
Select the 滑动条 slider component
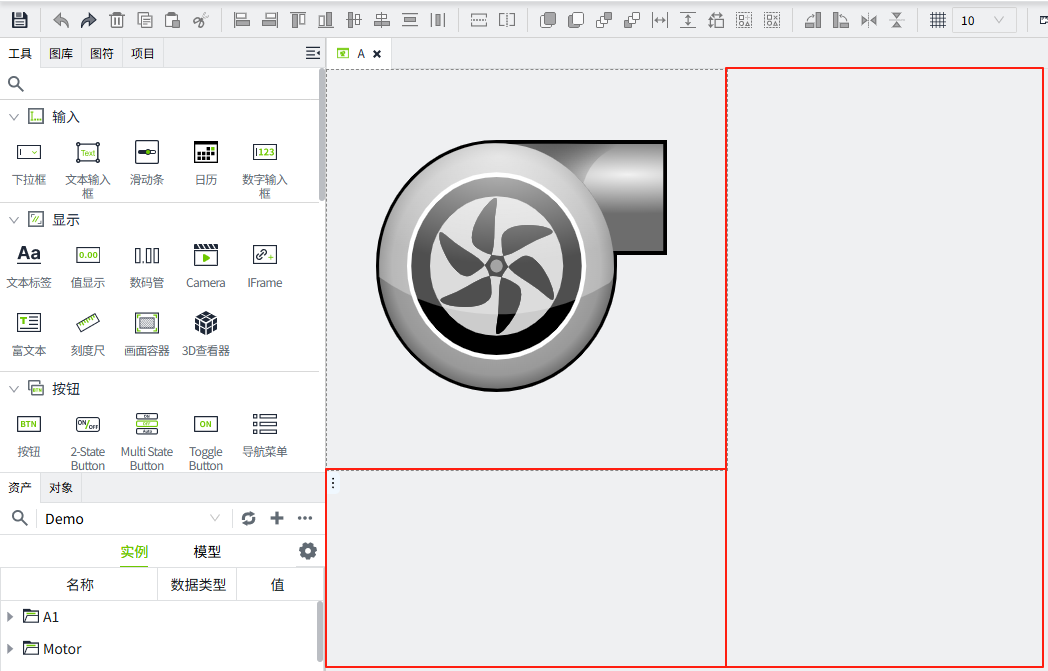(147, 162)
